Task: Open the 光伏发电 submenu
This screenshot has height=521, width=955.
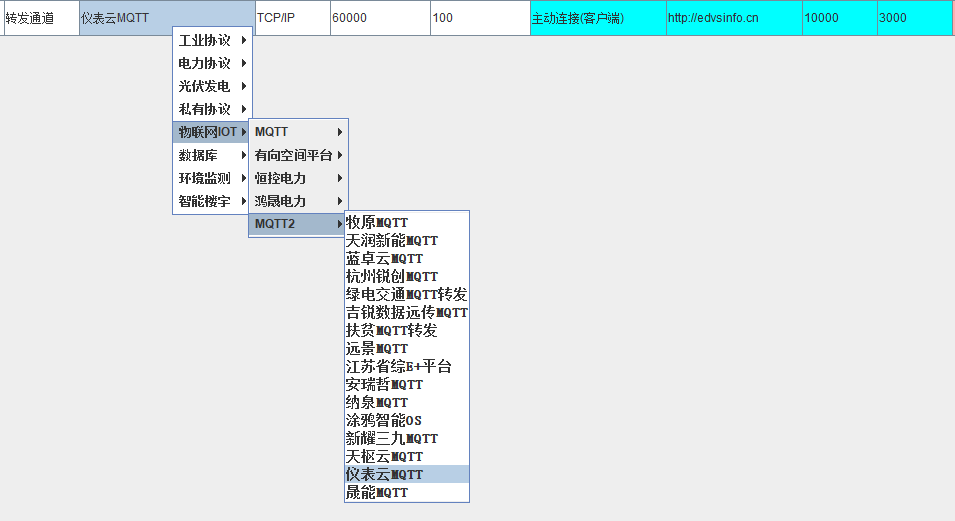Action: tap(212, 87)
